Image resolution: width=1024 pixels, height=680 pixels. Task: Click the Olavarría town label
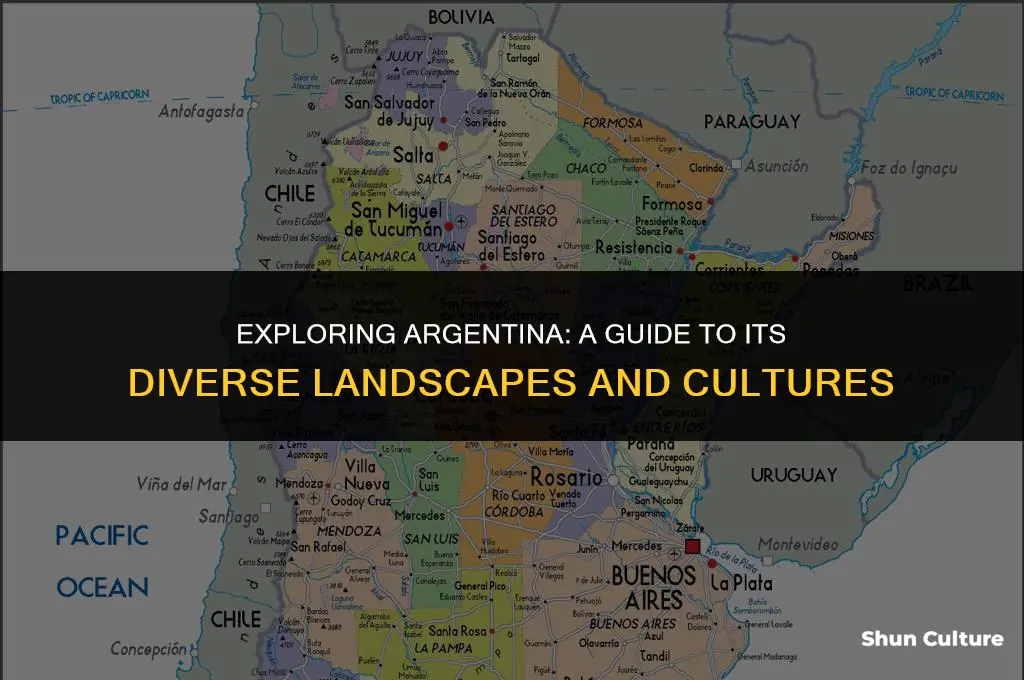[599, 643]
